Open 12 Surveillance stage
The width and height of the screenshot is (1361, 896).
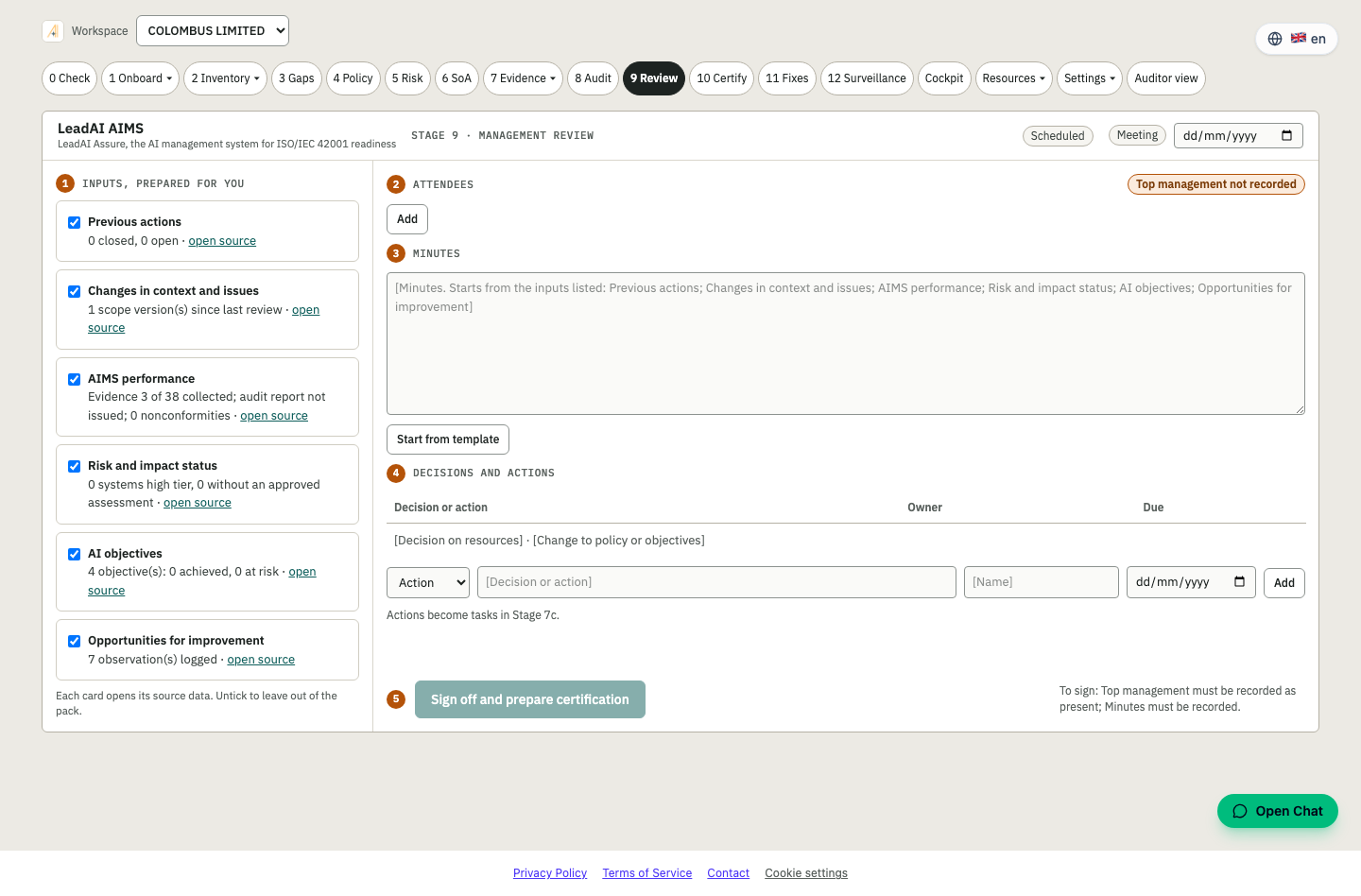coord(867,78)
